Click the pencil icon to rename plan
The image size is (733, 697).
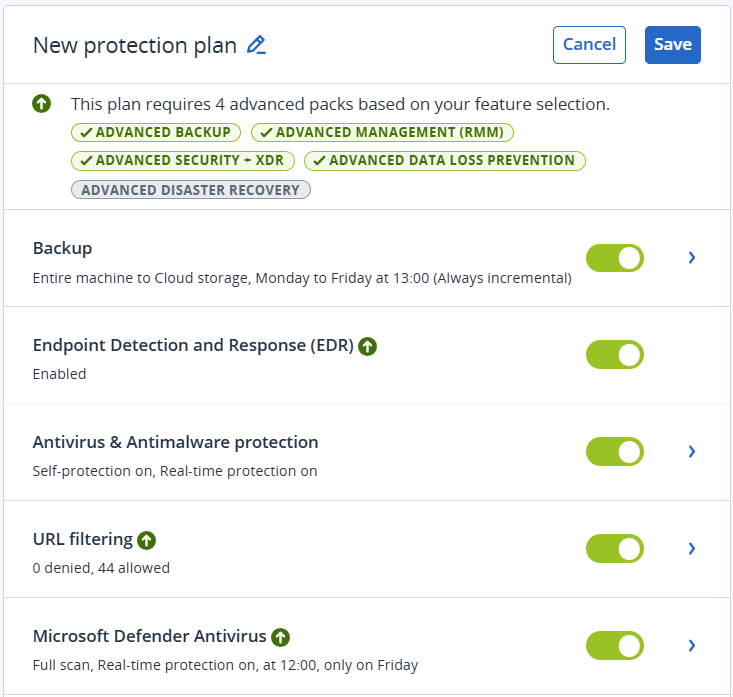click(257, 45)
